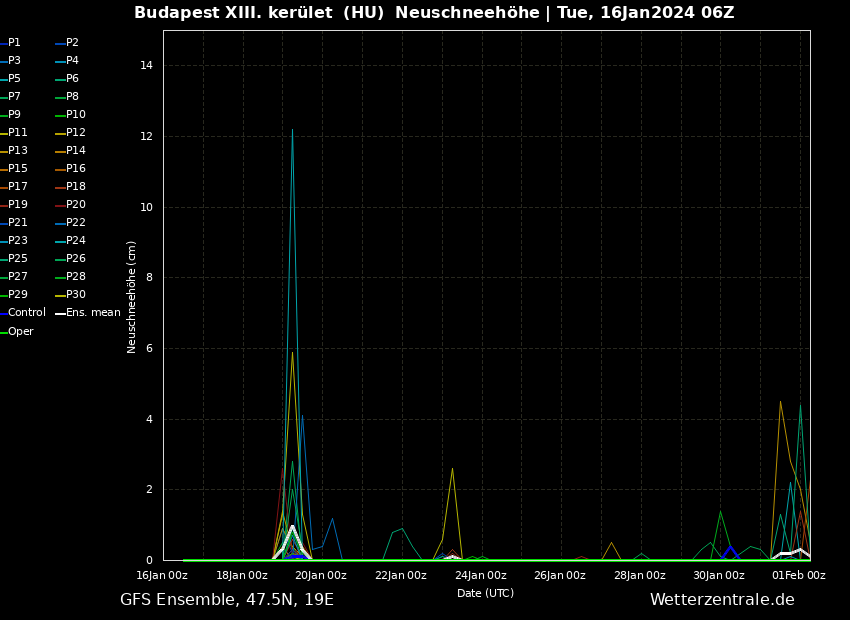Click the green swatch beside "Oper"

pyautogui.click(x=4, y=332)
